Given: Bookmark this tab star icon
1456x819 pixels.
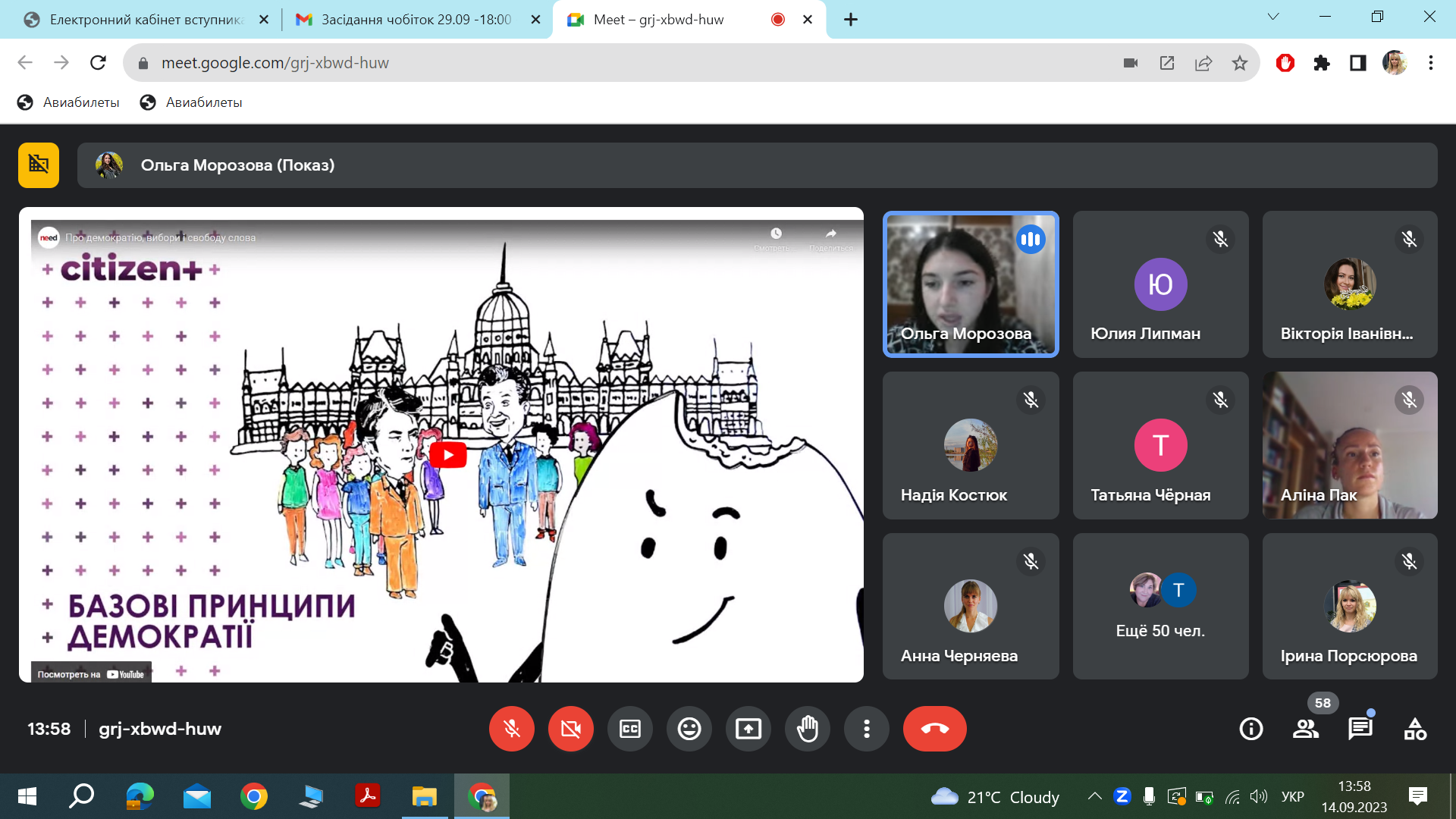Looking at the screenshot, I should tap(1240, 63).
